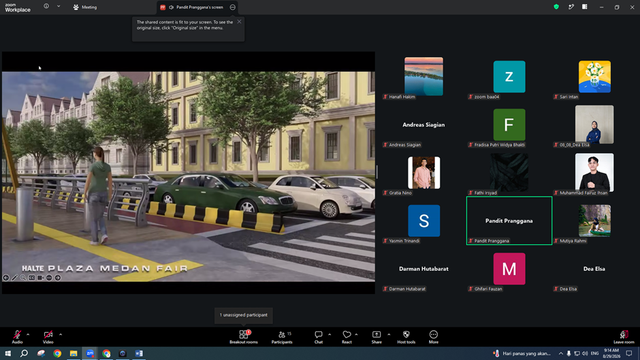Click slide show view icon on slide controls

coord(32,278)
